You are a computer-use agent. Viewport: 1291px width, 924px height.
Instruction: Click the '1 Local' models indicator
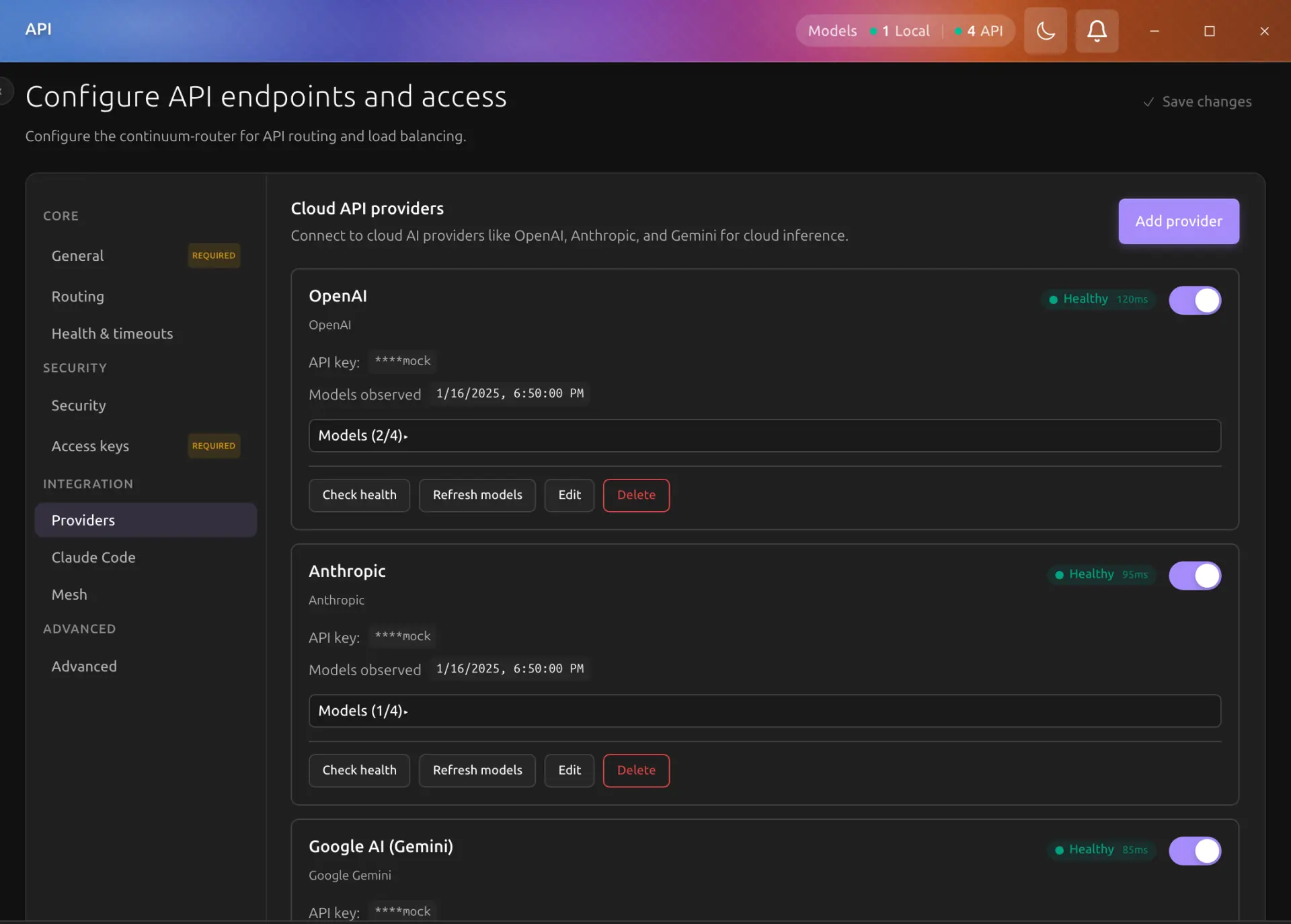(899, 31)
